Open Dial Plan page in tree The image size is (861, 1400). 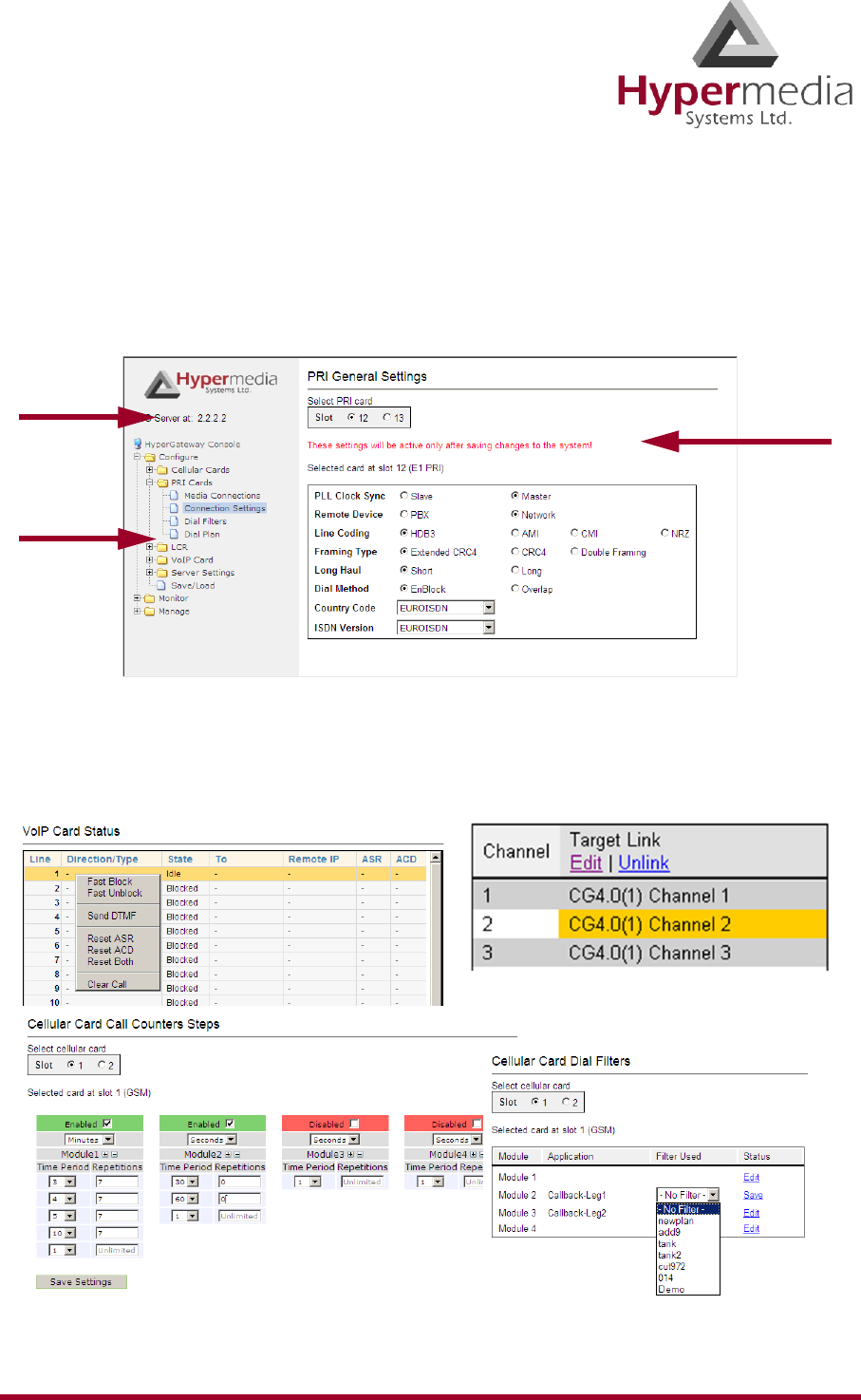click(x=201, y=534)
